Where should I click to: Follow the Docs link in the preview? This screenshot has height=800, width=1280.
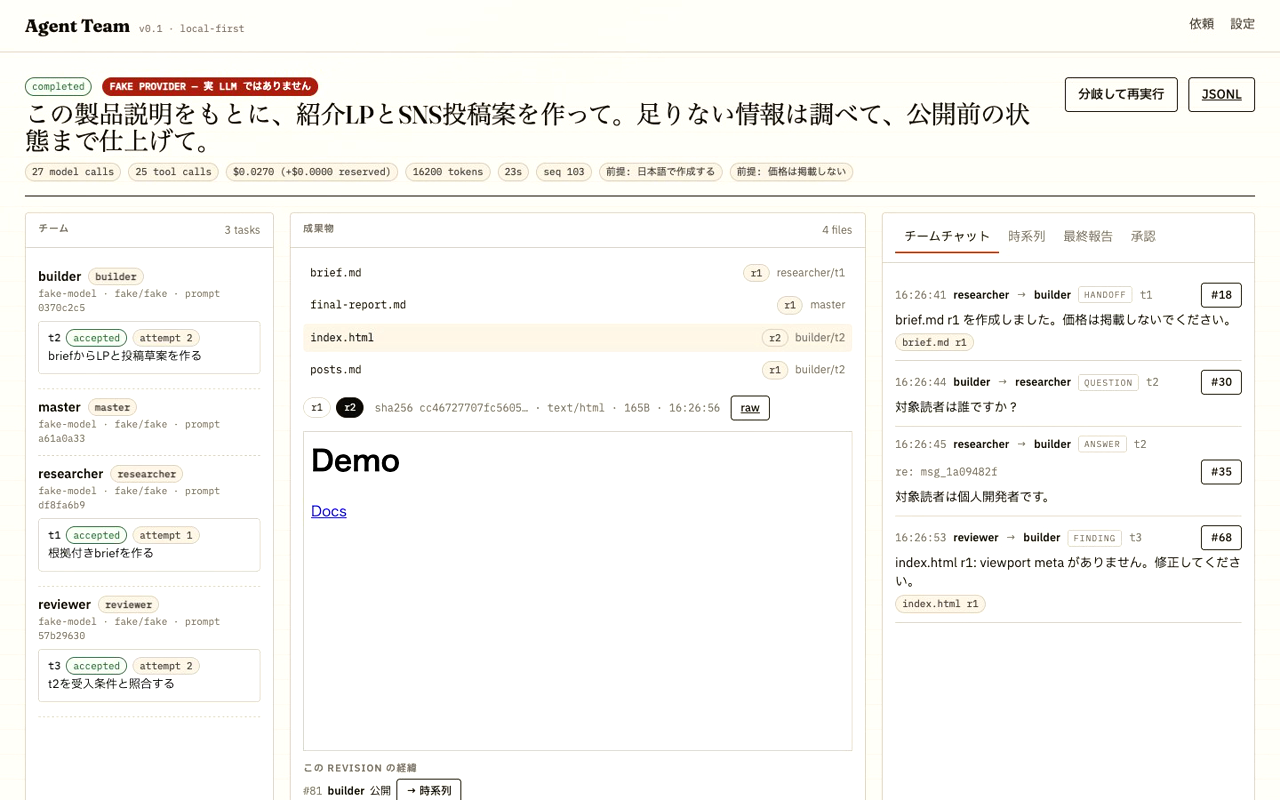(x=328, y=511)
